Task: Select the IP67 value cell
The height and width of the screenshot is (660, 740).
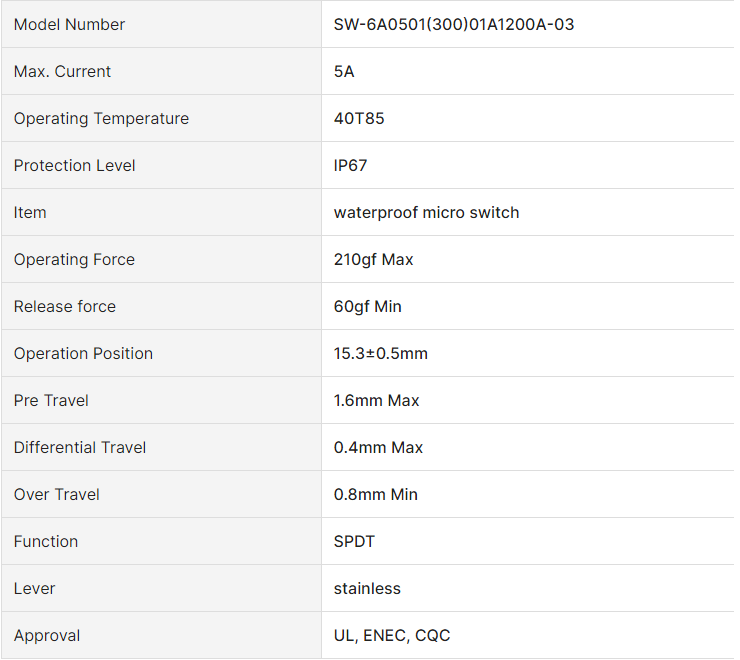Action: click(x=350, y=166)
